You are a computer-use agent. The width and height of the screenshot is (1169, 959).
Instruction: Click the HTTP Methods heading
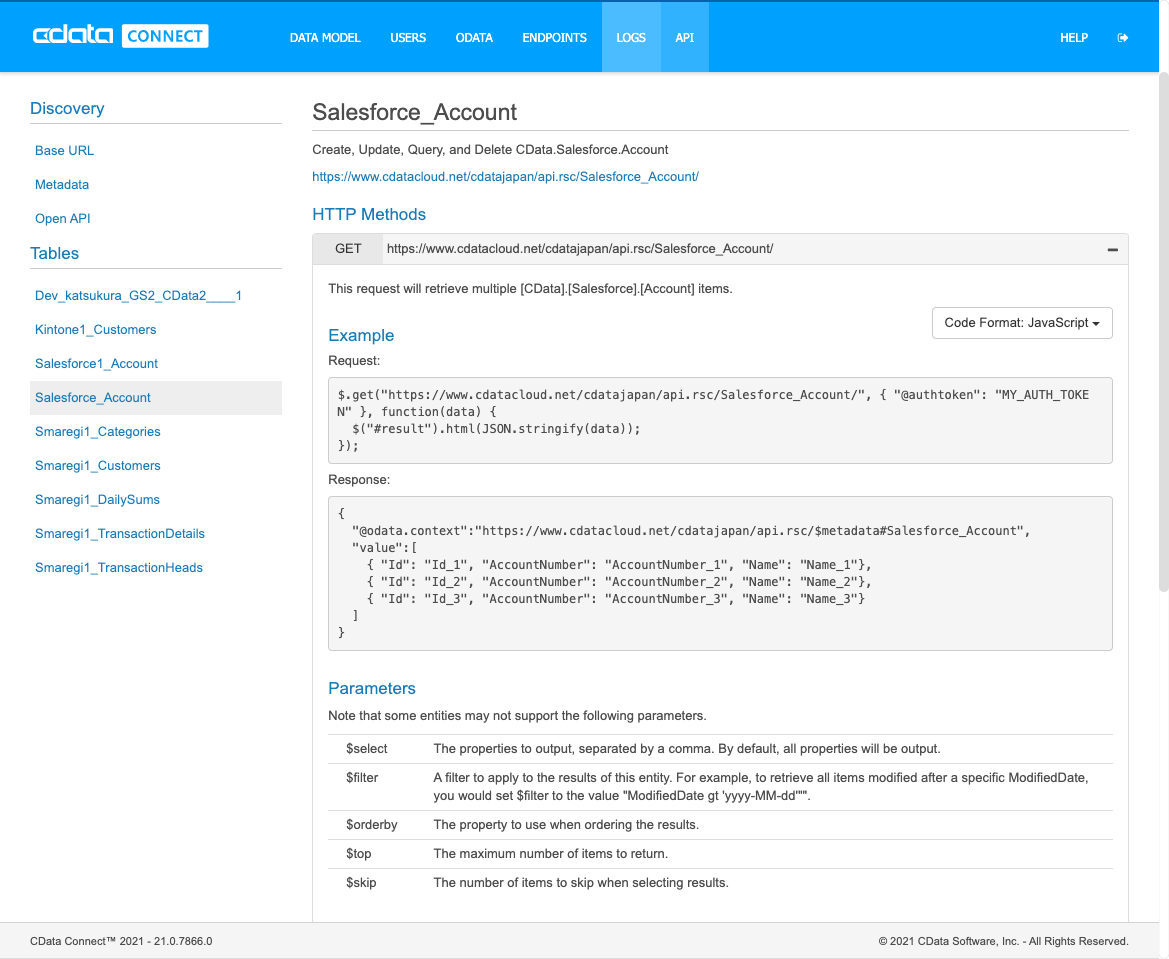pyautogui.click(x=369, y=215)
